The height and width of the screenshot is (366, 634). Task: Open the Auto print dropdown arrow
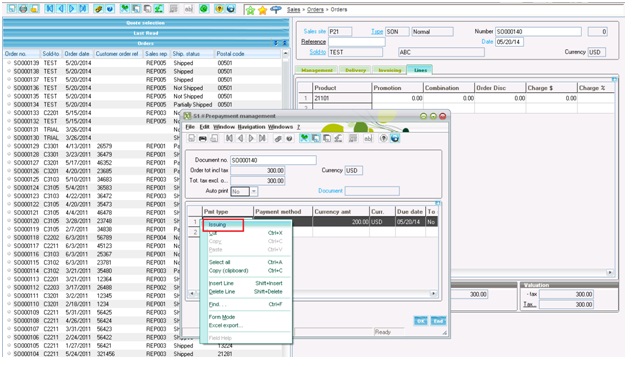pyautogui.click(x=254, y=191)
